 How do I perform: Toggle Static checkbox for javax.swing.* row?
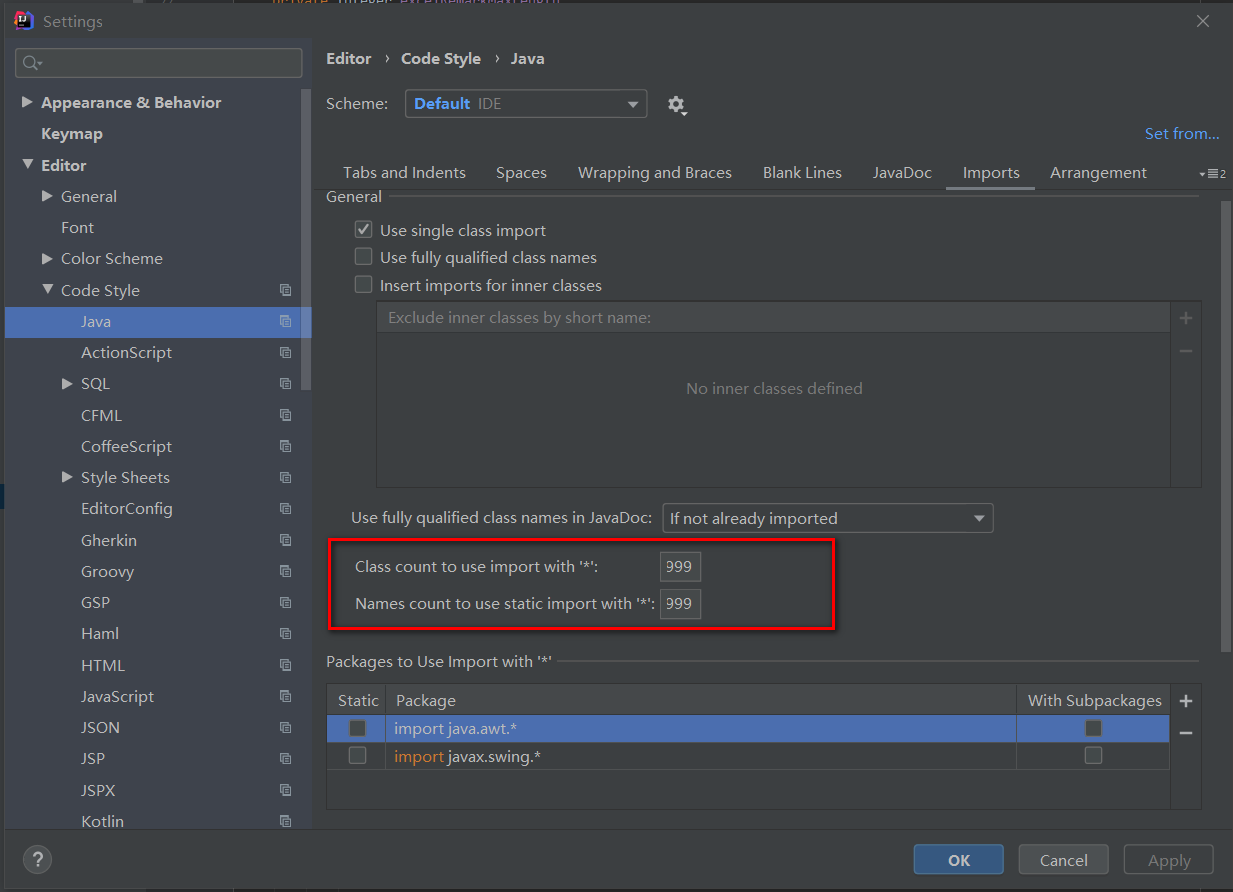pos(357,756)
